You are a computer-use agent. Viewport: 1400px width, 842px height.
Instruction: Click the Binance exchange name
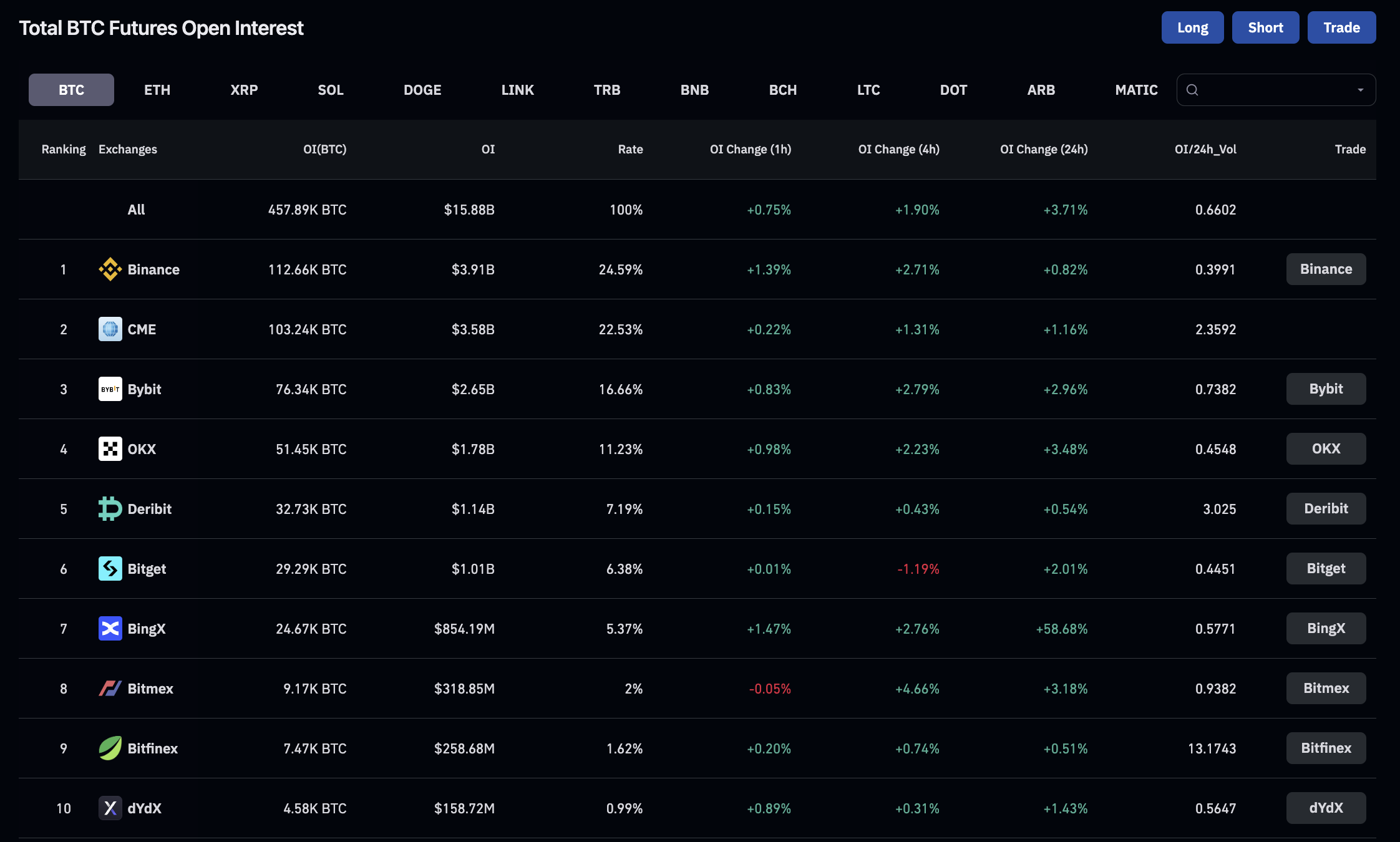tap(153, 269)
